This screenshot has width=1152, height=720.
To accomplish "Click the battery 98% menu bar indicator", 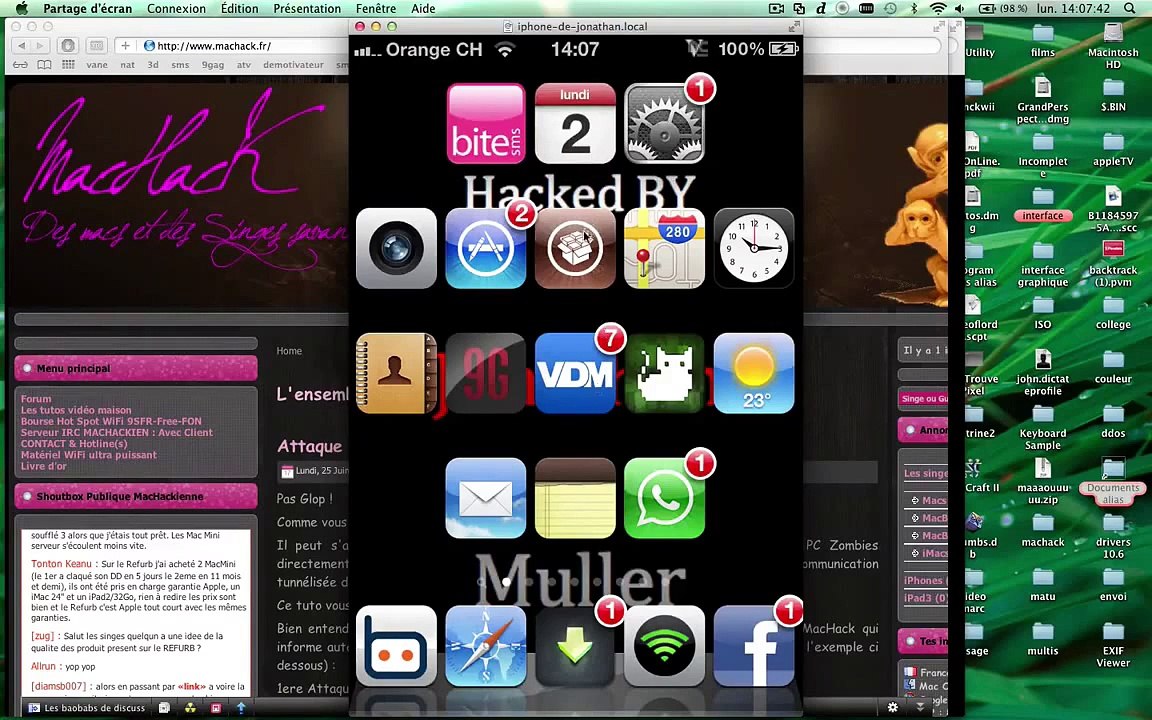I will 1004,8.
